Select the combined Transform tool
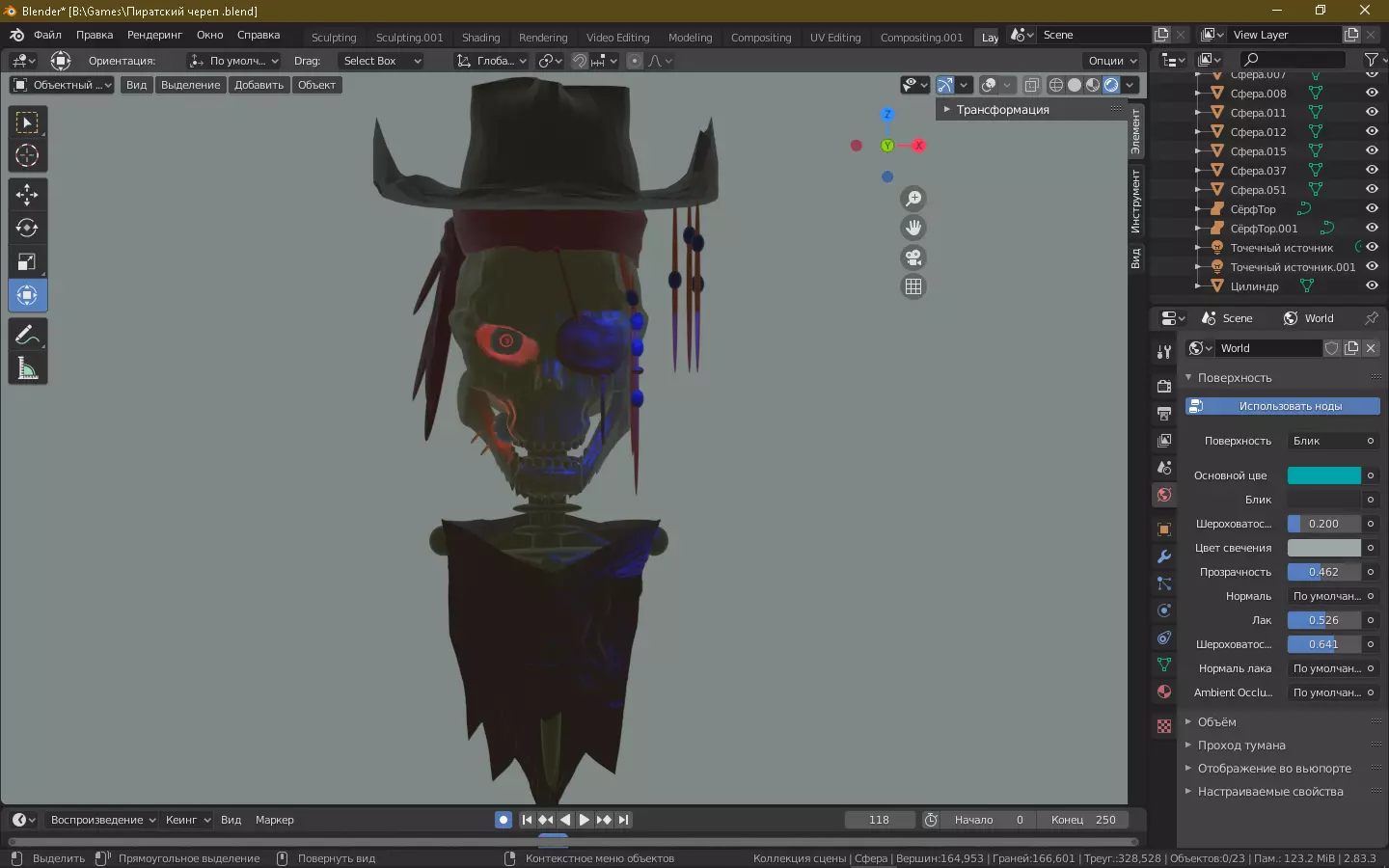The width and height of the screenshot is (1389, 868). point(27,295)
